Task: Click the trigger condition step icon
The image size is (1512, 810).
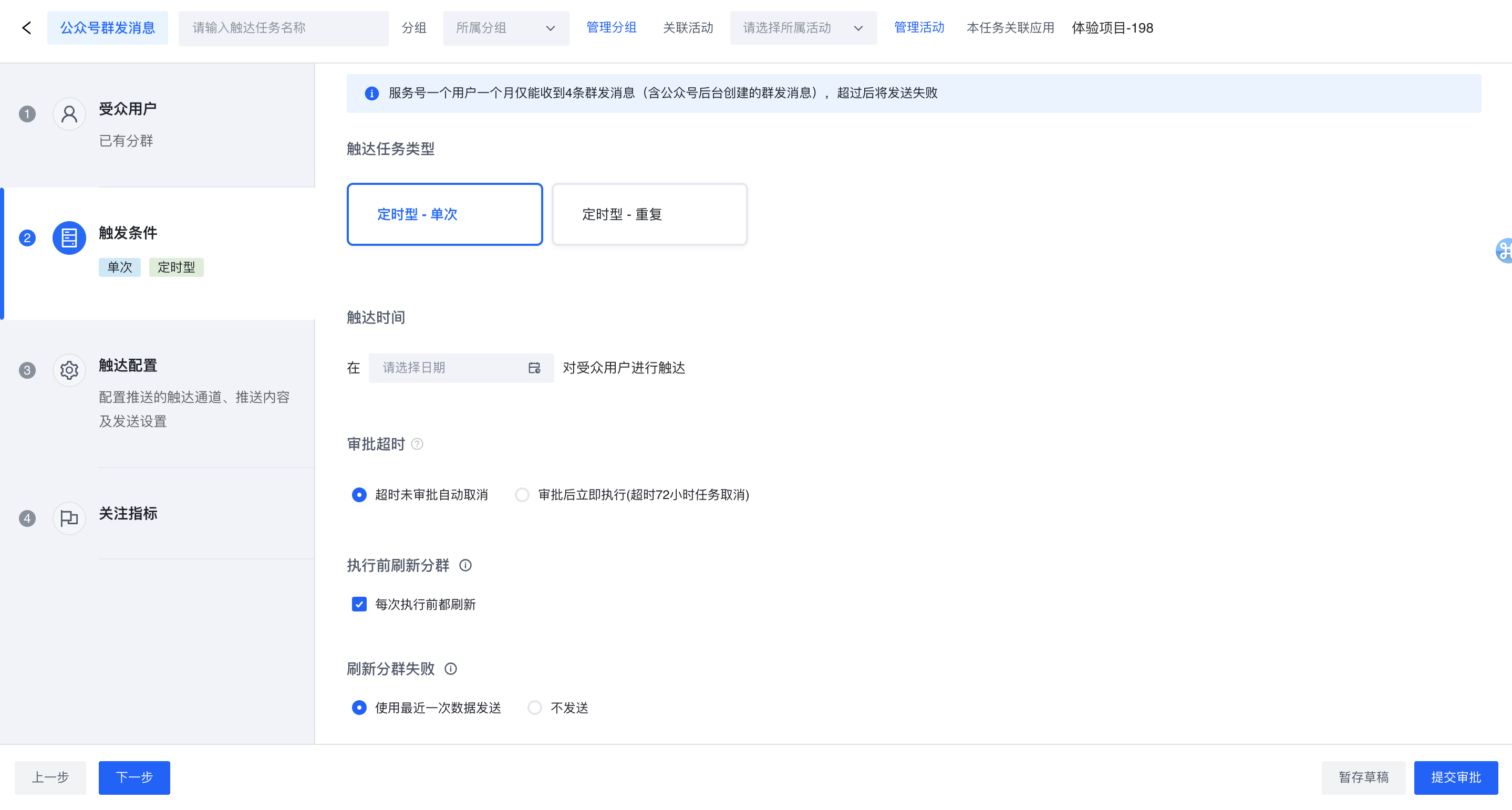Action: click(x=69, y=238)
